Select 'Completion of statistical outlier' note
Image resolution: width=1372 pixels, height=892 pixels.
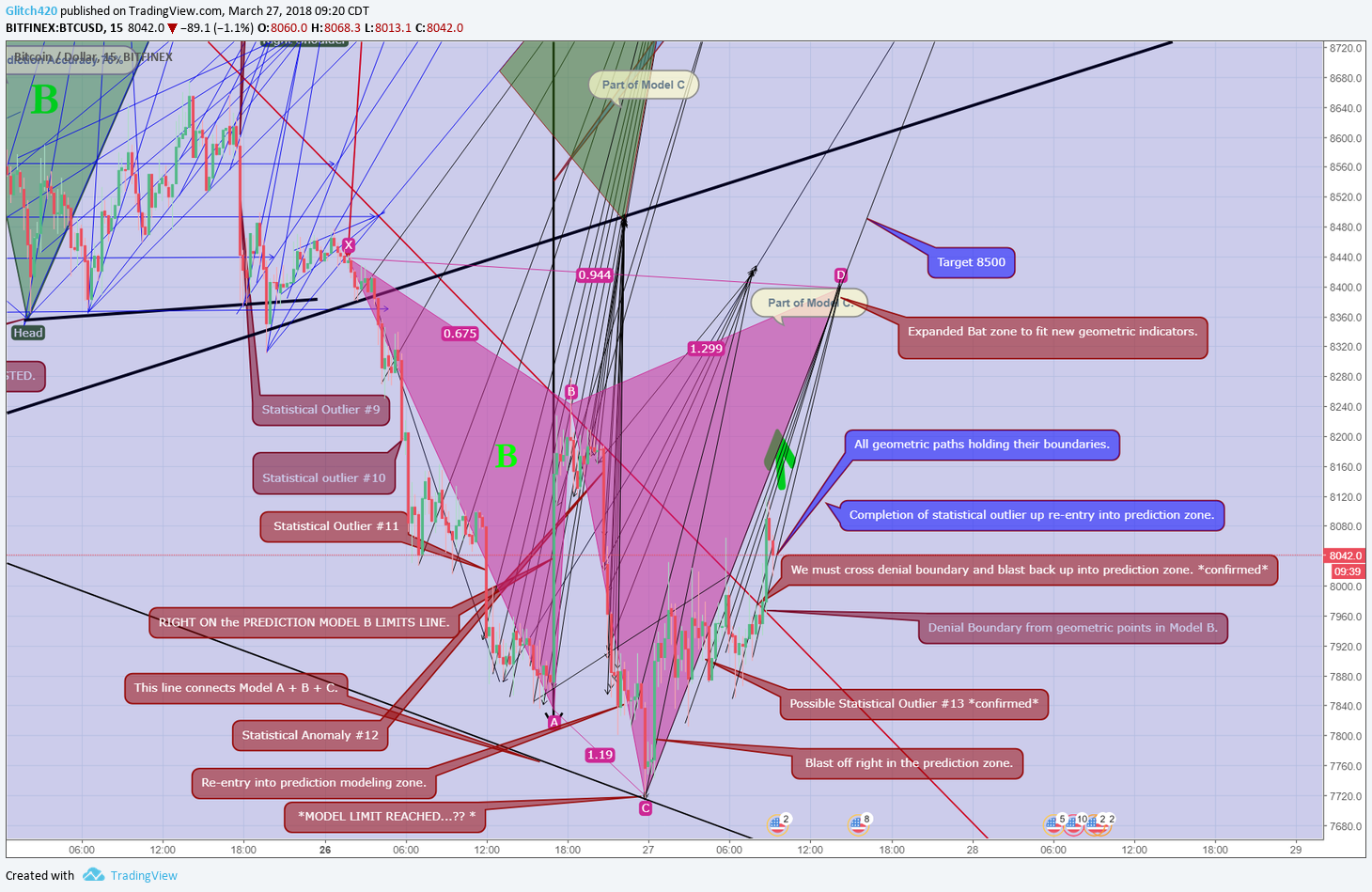[x=1032, y=515]
